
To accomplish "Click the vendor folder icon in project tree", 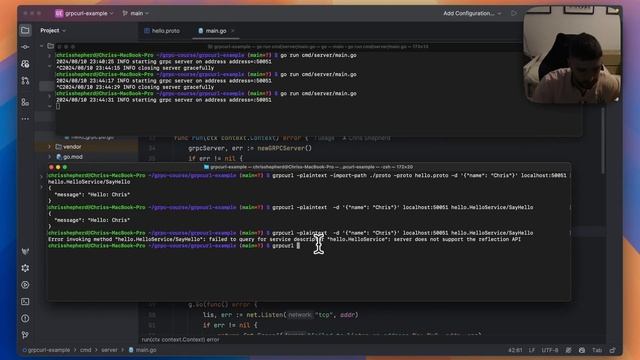I will click(x=59, y=147).
